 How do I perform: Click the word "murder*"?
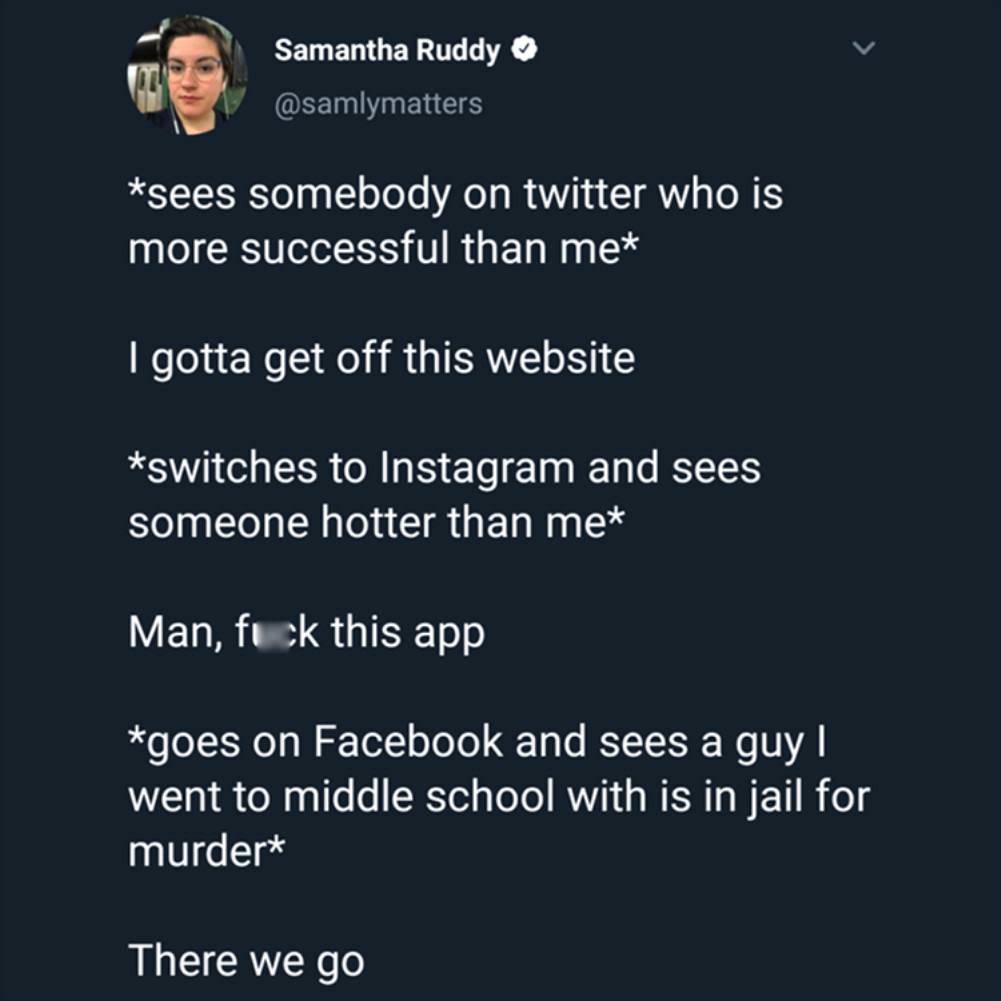(x=207, y=852)
